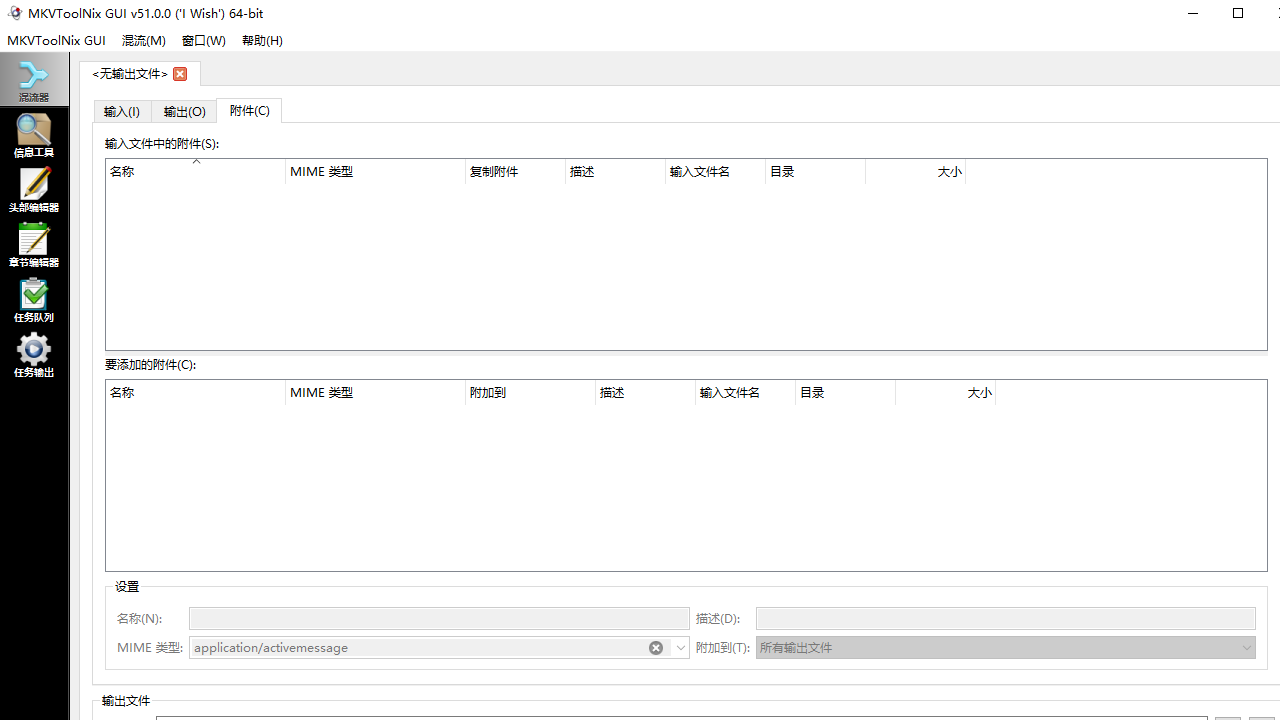Select the 头部编辑器 (Header editor) icon

pyautogui.click(x=33, y=190)
